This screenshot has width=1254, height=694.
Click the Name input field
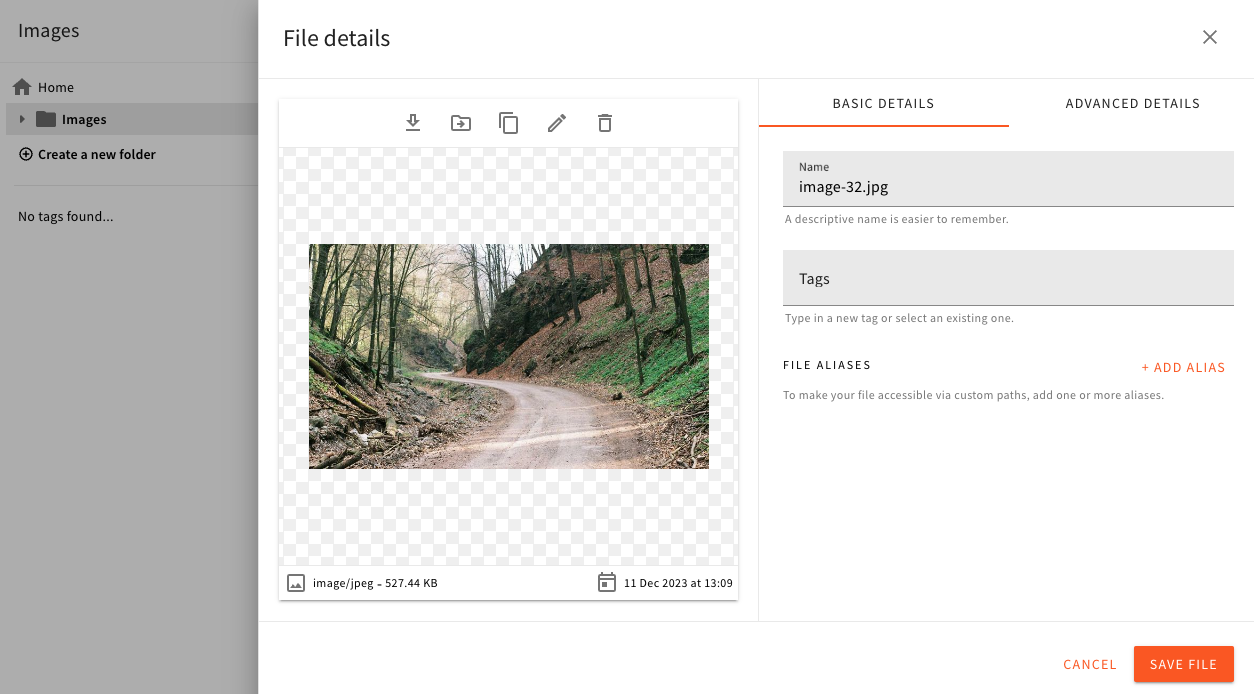point(1008,187)
